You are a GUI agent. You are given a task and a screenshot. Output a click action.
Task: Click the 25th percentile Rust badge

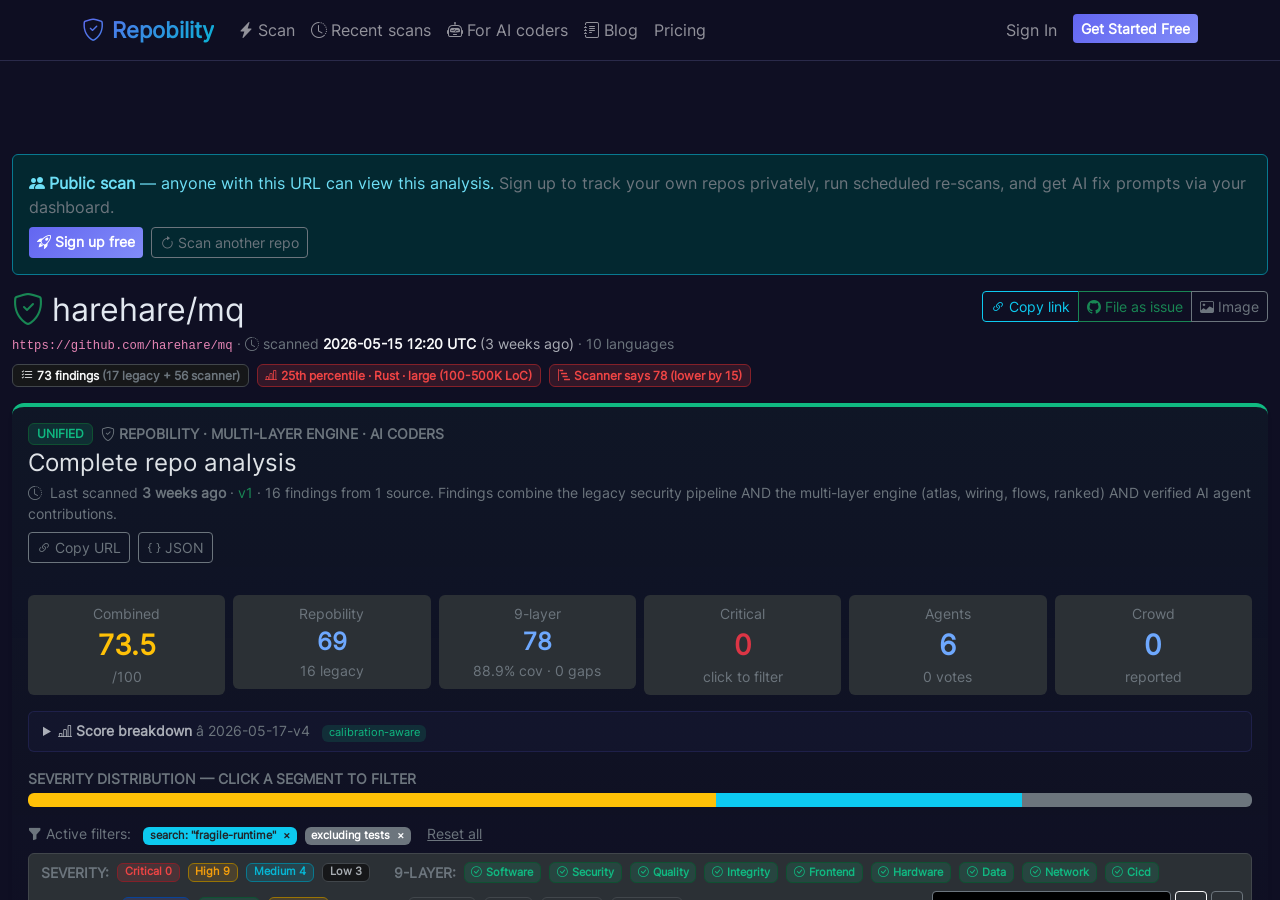click(x=399, y=375)
